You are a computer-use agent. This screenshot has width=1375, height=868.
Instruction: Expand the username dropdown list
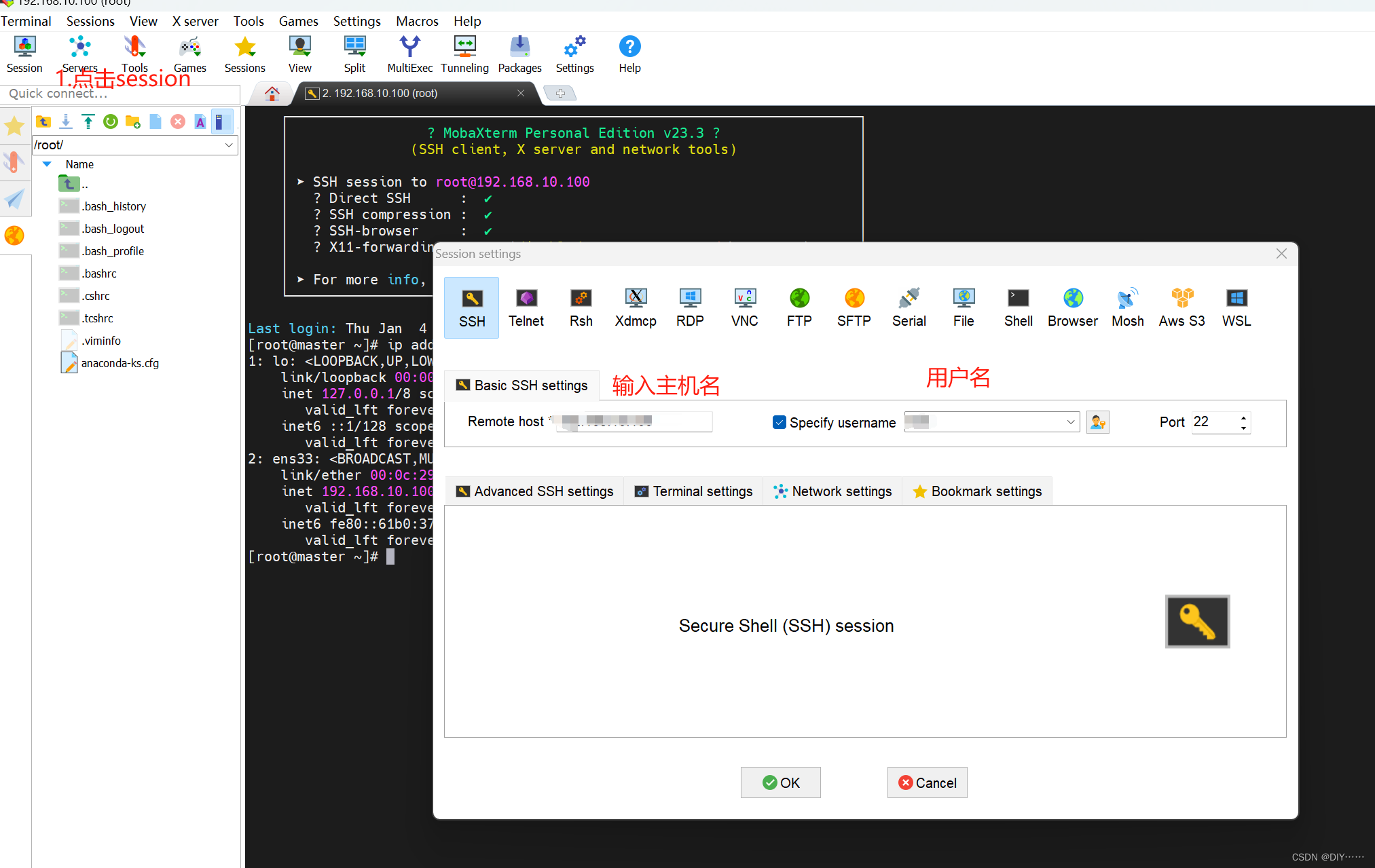(1070, 422)
